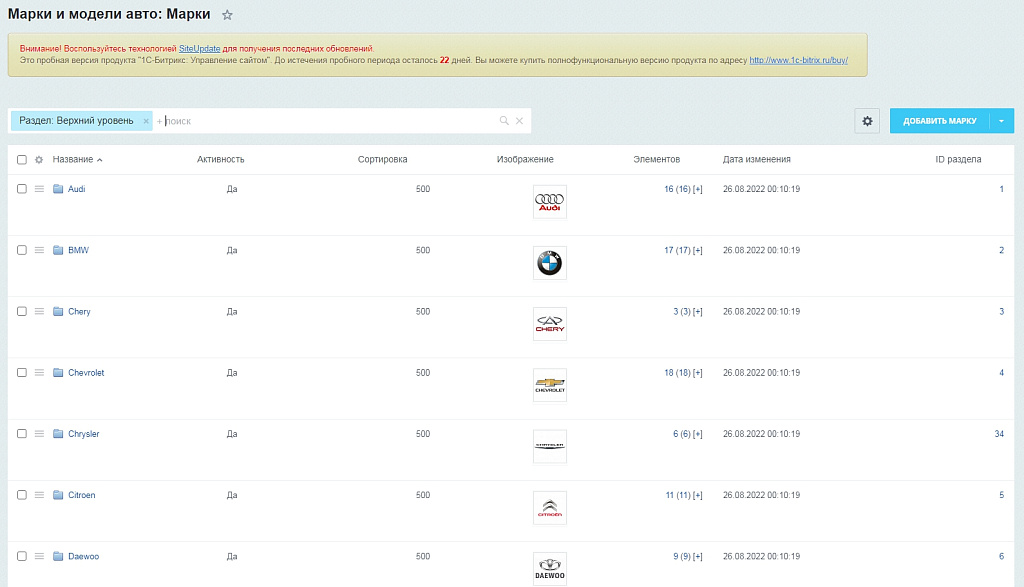This screenshot has width=1024, height=587.
Task: Click the search magnifier icon
Action: pyautogui.click(x=504, y=121)
